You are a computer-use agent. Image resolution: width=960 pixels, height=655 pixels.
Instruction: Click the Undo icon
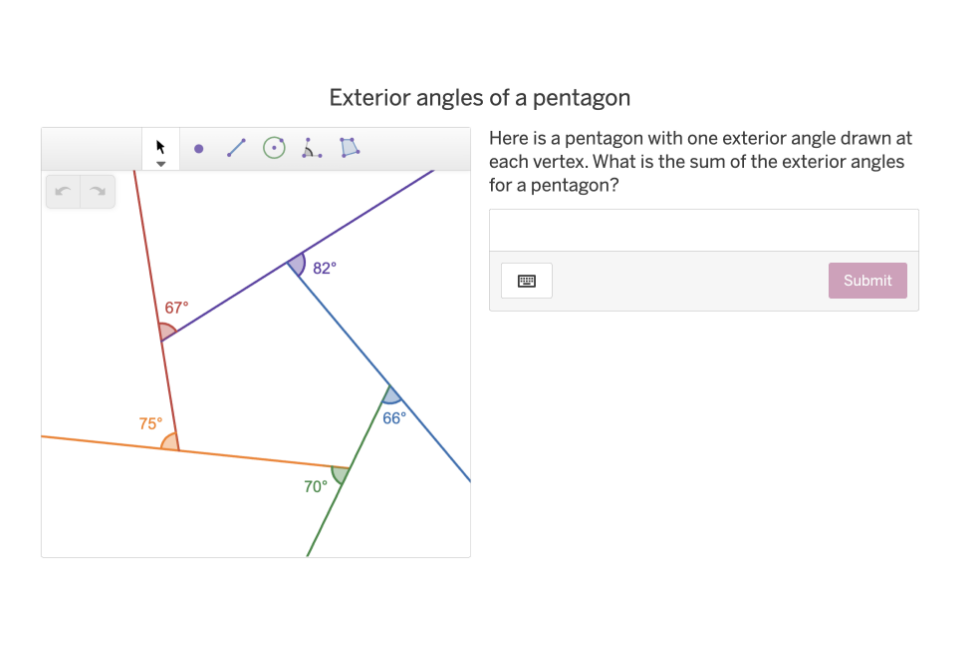62,191
